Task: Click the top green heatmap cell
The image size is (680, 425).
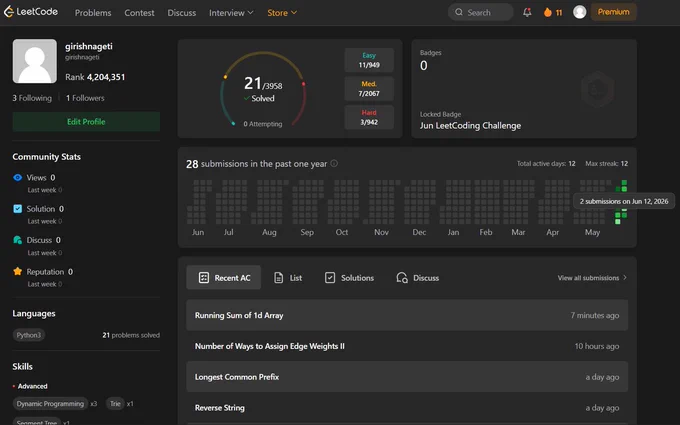Action: coord(624,183)
